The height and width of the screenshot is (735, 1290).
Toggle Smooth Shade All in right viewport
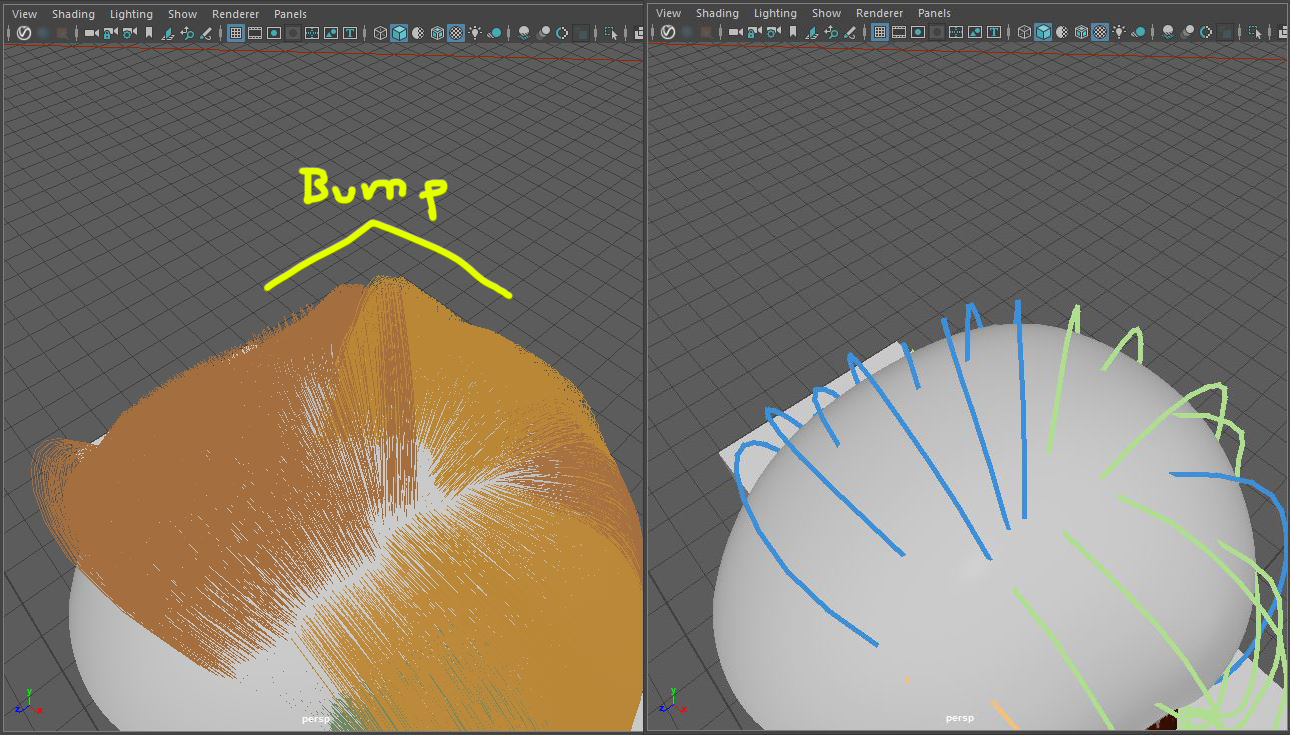tap(1043, 33)
